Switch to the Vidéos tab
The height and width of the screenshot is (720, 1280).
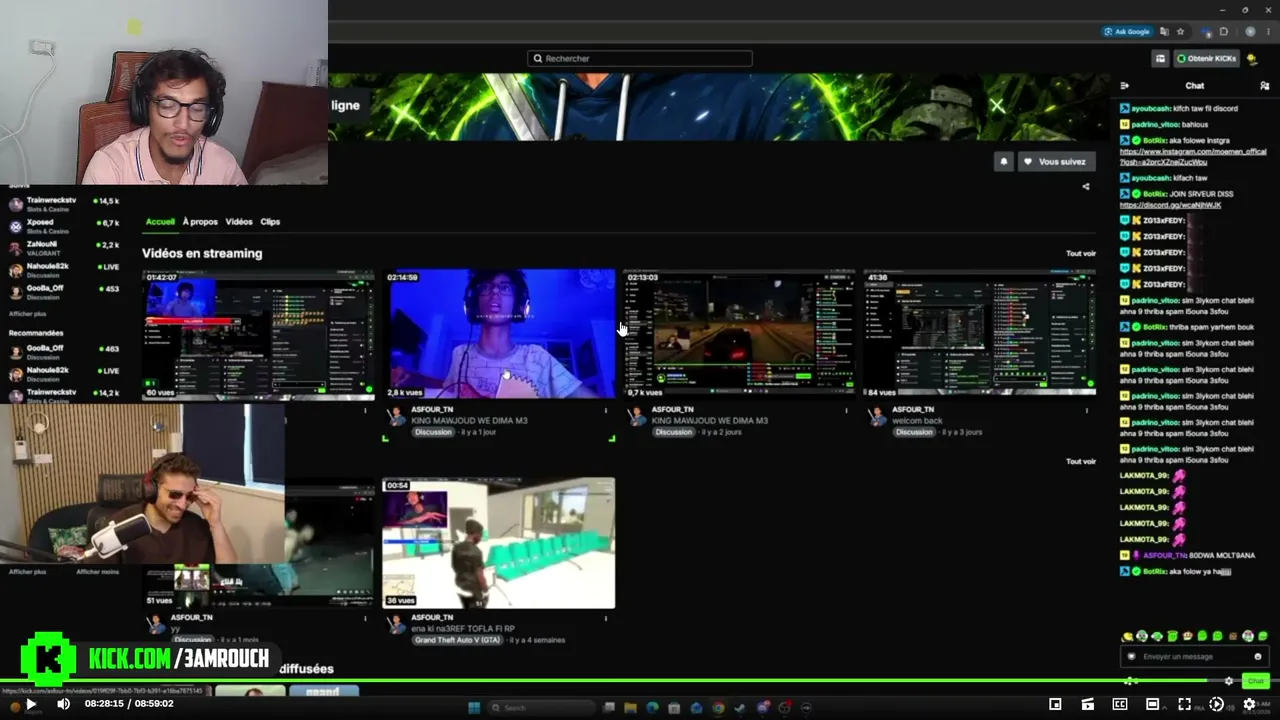click(239, 222)
